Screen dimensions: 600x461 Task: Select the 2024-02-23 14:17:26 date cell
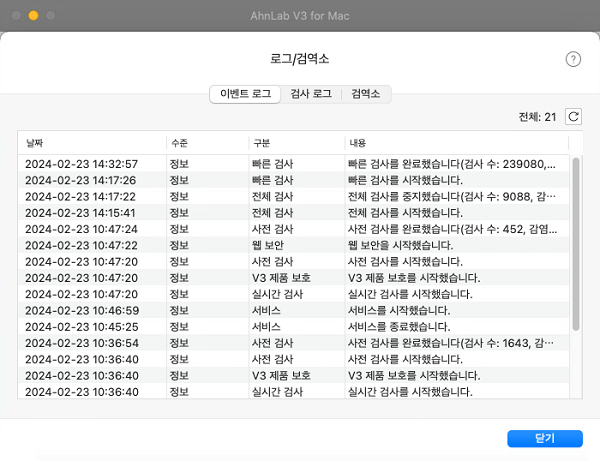[81, 180]
